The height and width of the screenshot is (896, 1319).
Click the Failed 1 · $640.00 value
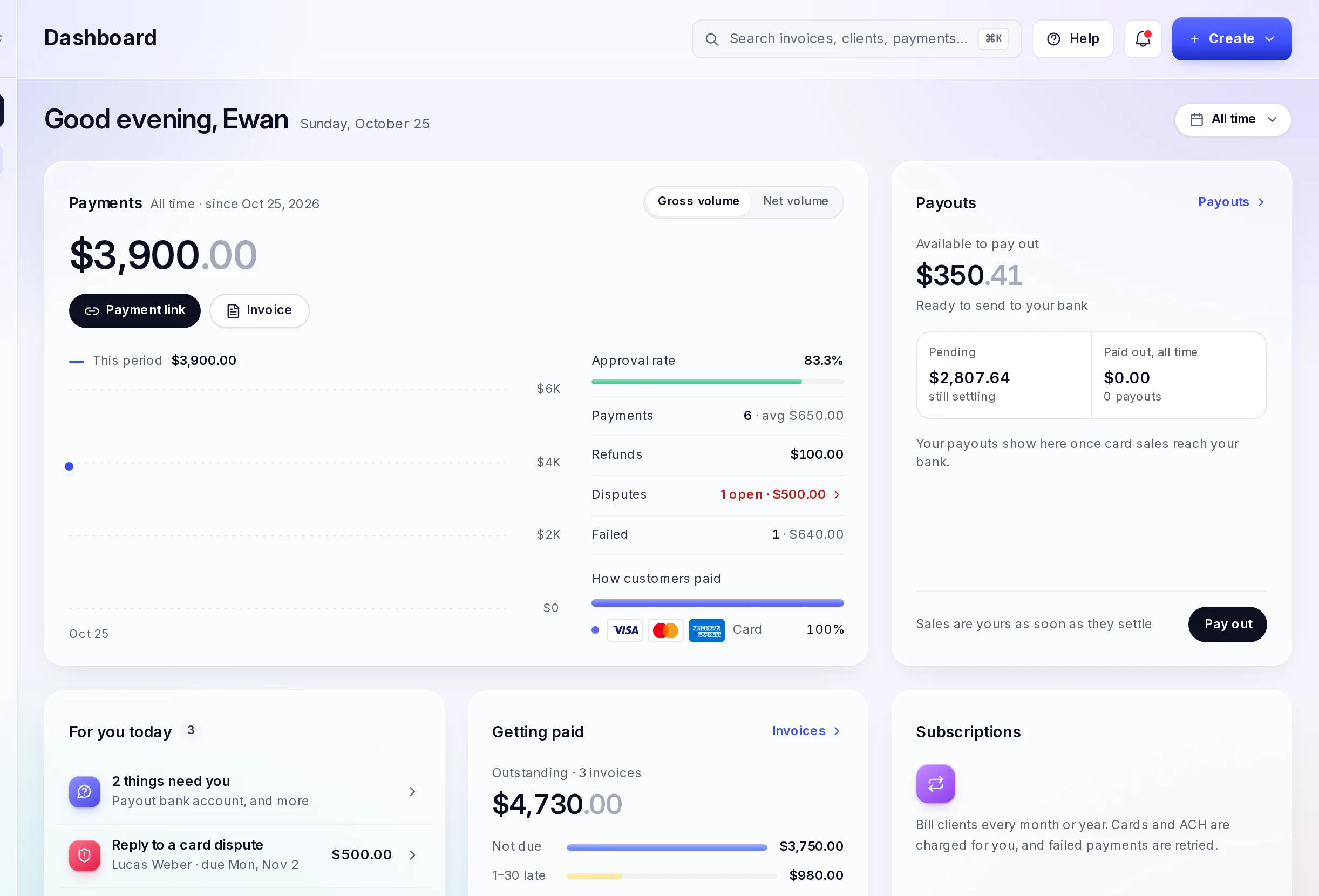807,534
